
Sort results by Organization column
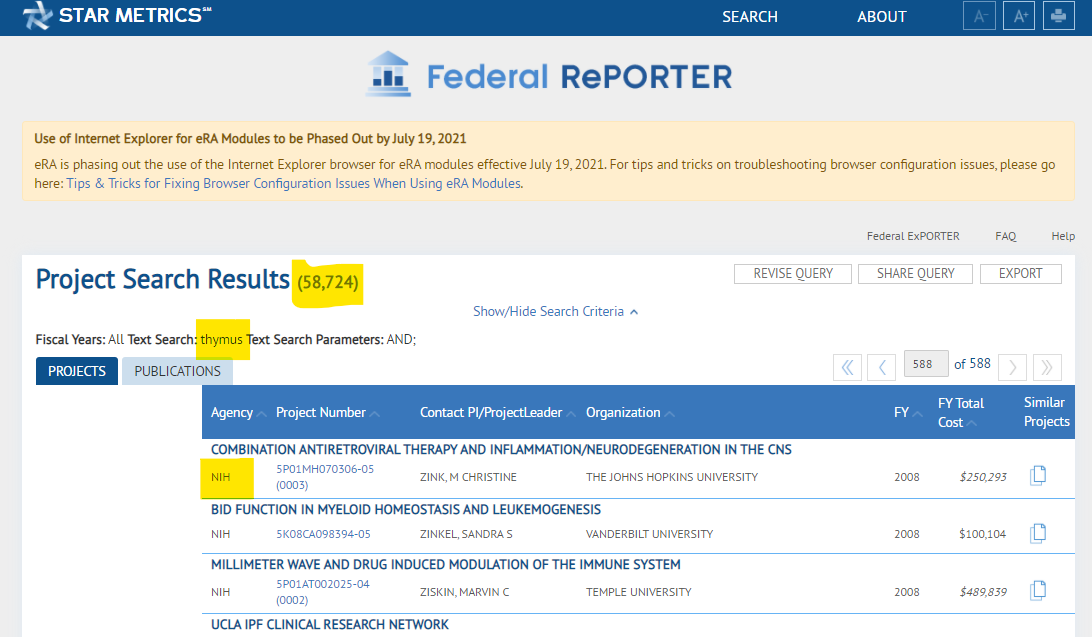pos(630,413)
